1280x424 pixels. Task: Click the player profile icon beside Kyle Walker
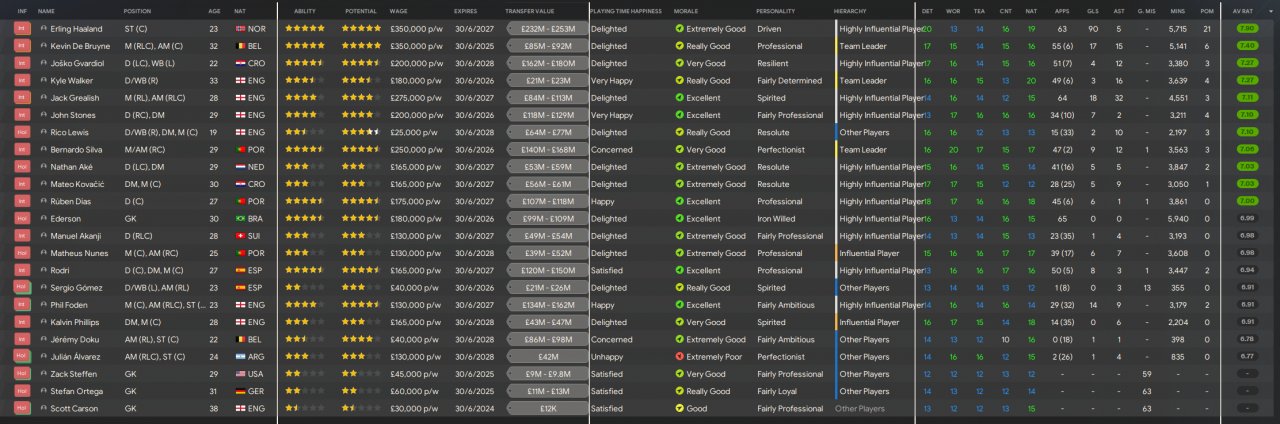(44, 80)
